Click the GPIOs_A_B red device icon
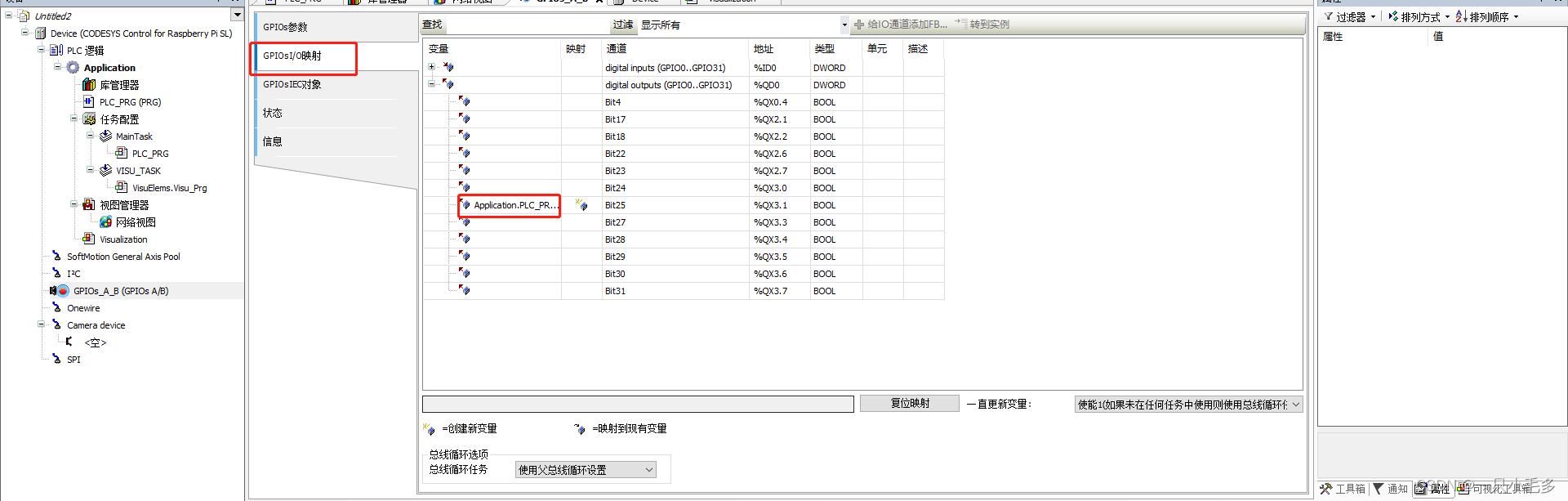The width and height of the screenshot is (1568, 501). tap(63, 290)
